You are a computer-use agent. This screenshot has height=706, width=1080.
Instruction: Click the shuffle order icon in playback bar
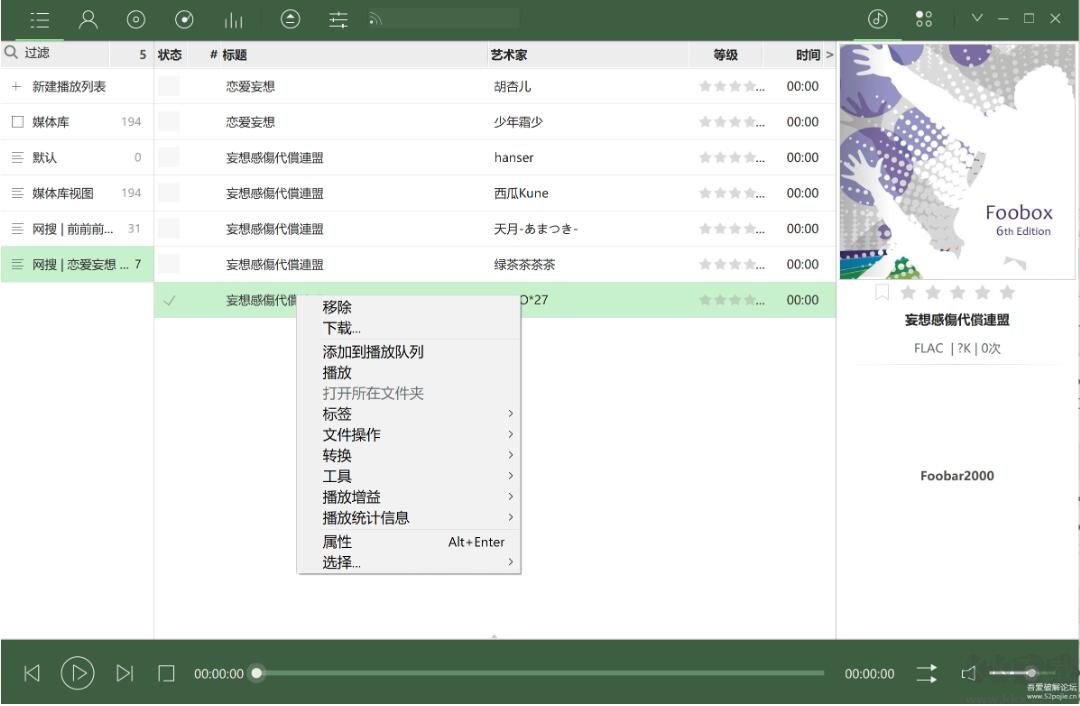tap(925, 673)
